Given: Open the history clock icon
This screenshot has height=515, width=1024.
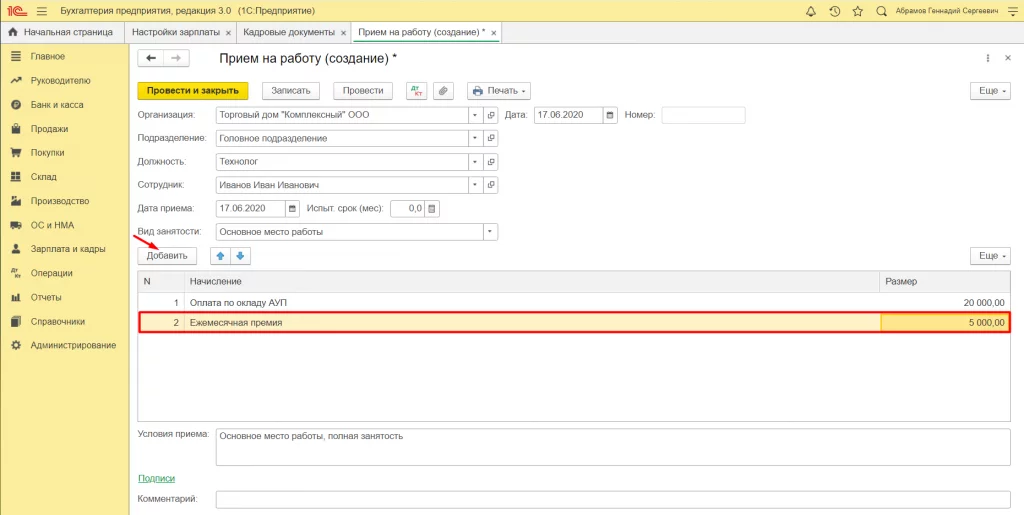Looking at the screenshot, I should coord(835,11).
